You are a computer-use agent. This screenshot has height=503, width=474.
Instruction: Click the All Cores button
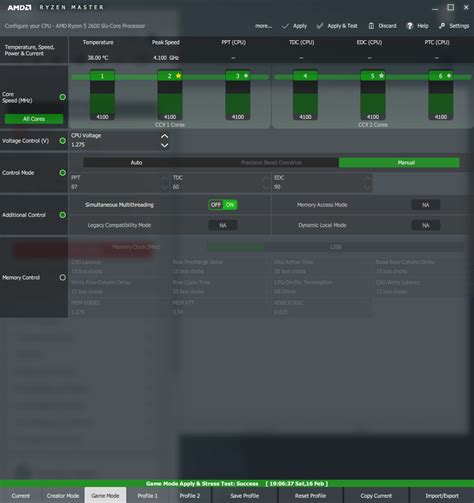pos(34,119)
